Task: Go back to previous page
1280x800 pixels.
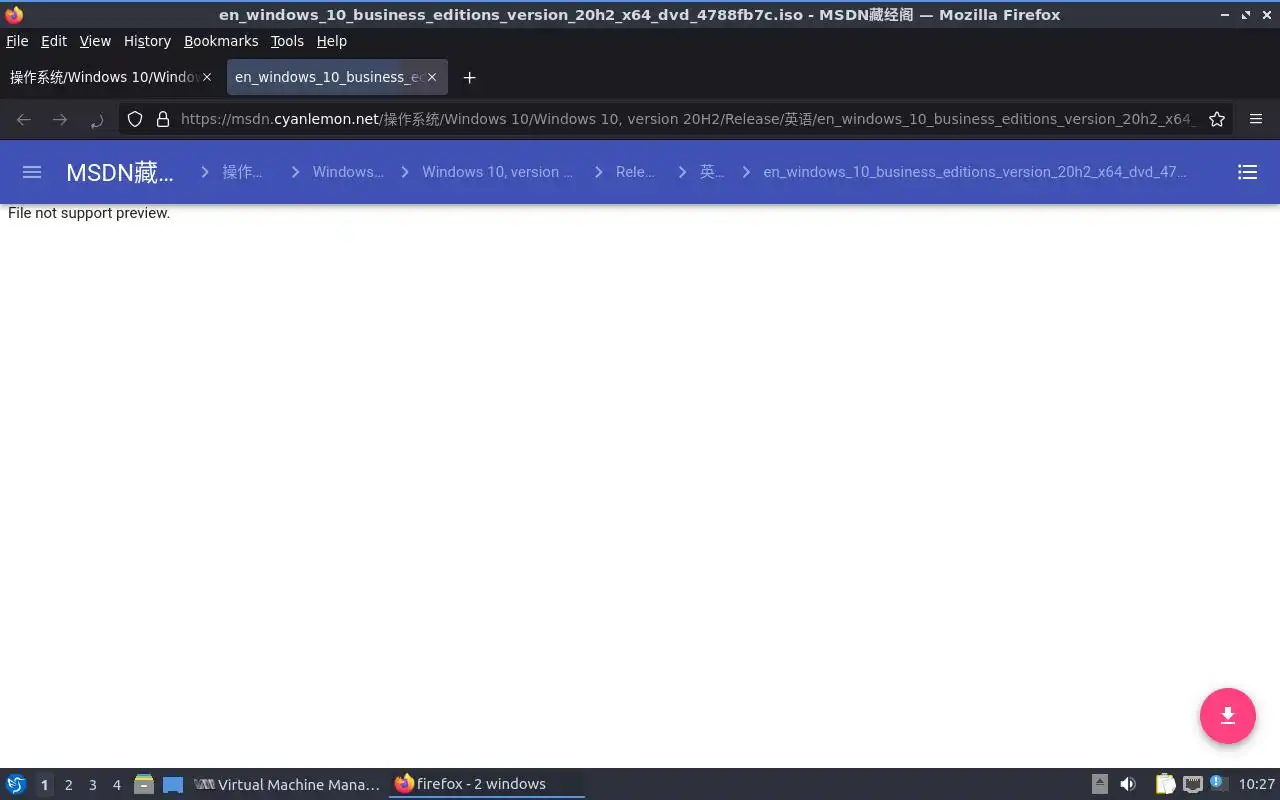Action: coord(24,119)
